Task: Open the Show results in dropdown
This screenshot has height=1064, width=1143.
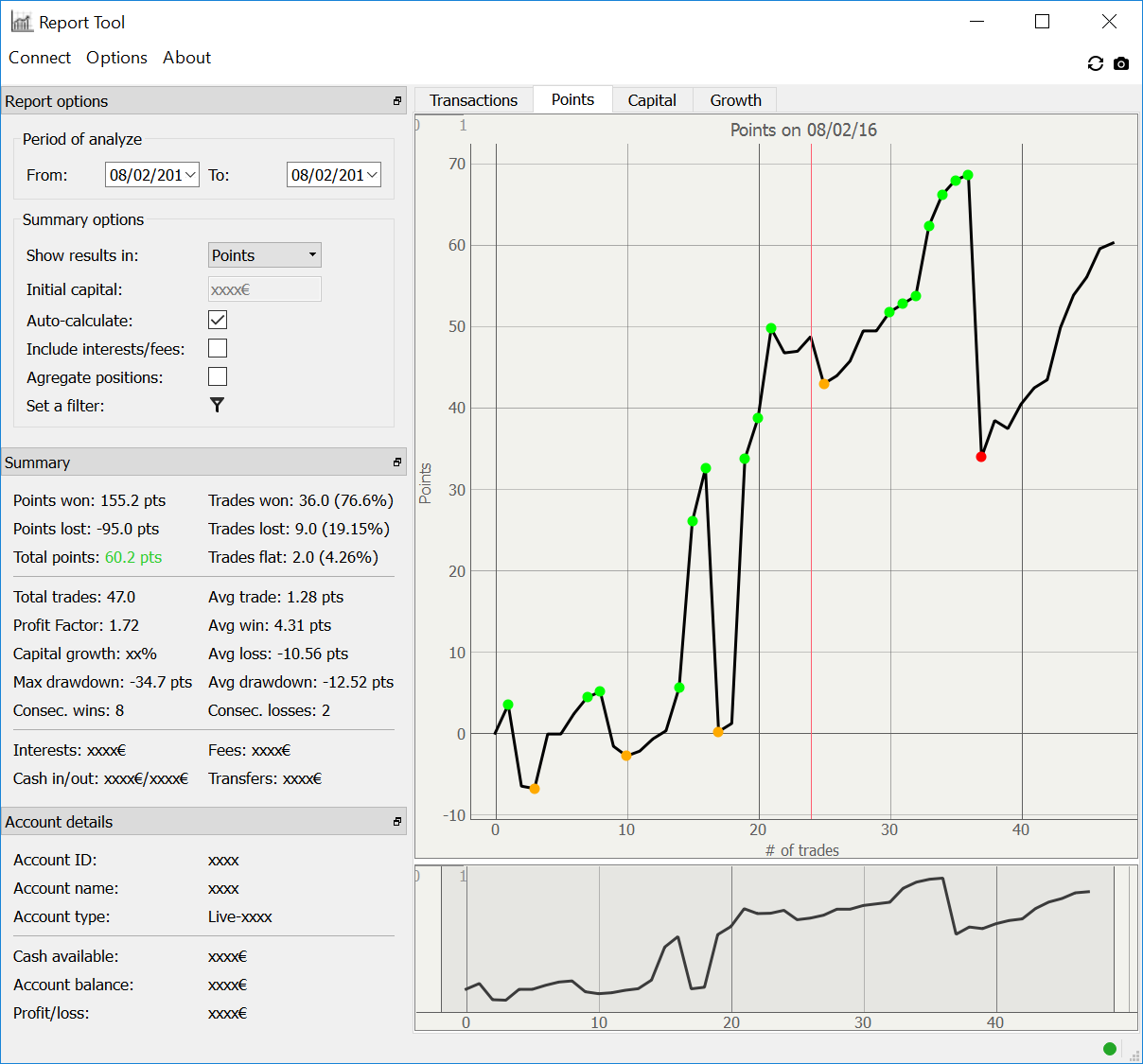Action: pos(265,255)
